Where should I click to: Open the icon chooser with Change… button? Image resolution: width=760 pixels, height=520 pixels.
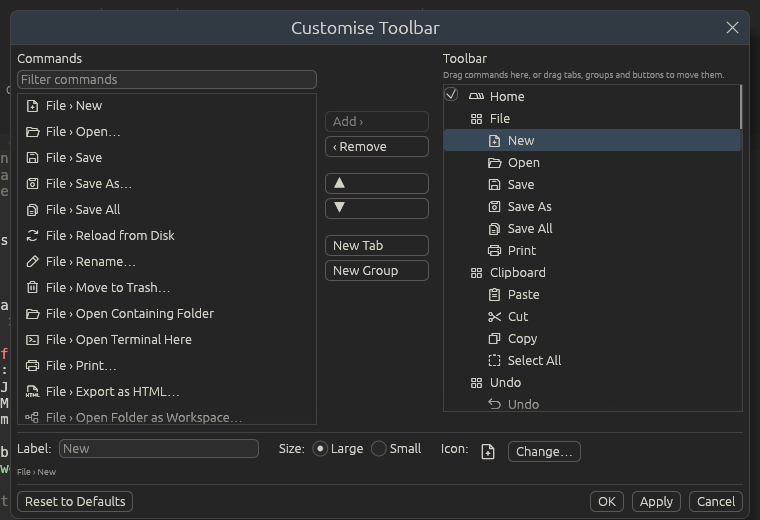[x=544, y=452]
